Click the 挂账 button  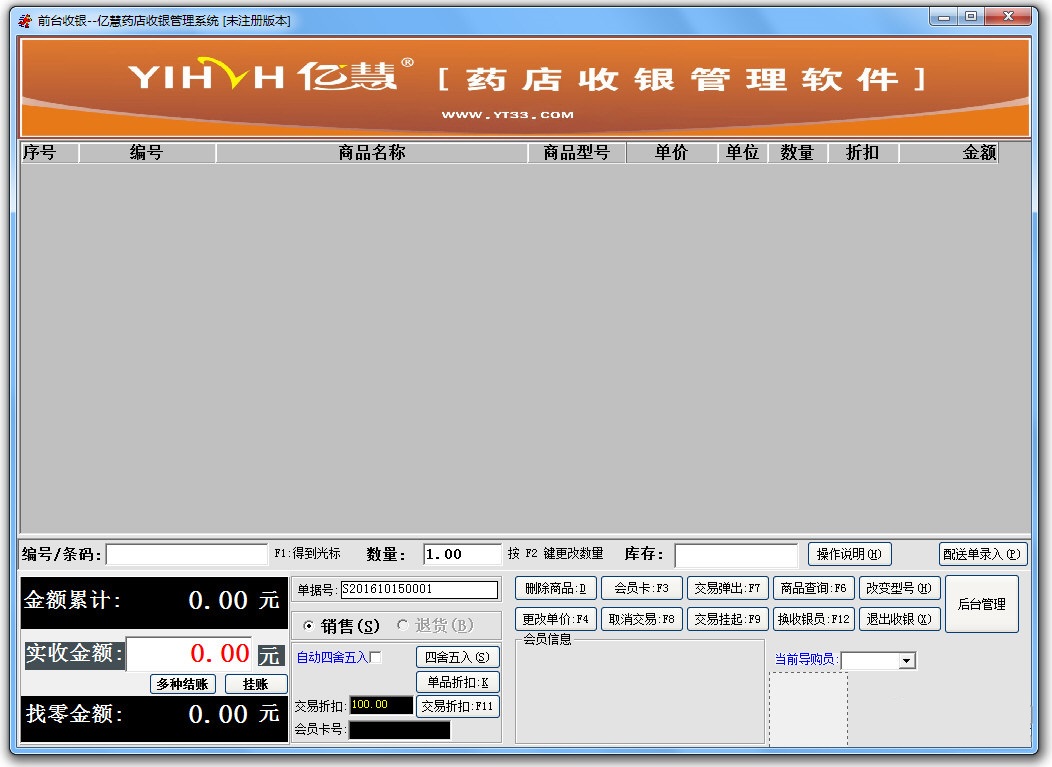pos(256,684)
